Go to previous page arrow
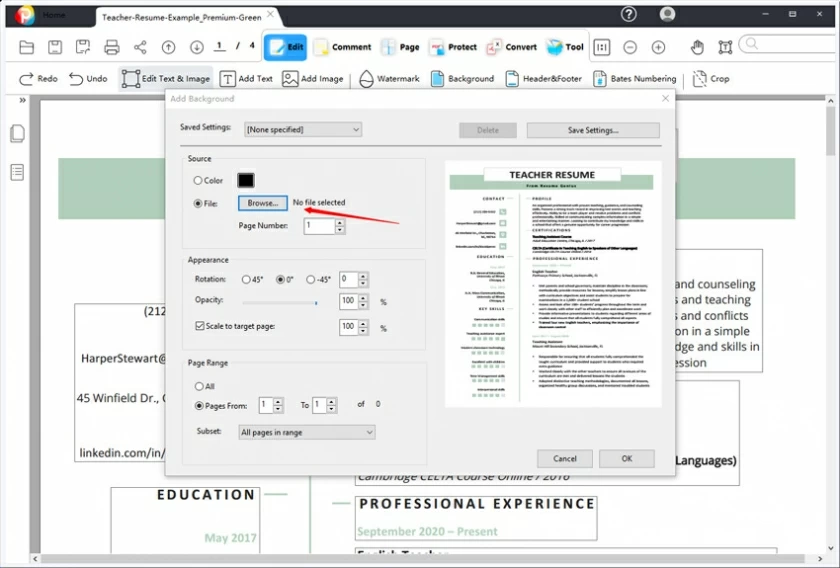Viewport: 840px width, 568px height. click(x=168, y=47)
